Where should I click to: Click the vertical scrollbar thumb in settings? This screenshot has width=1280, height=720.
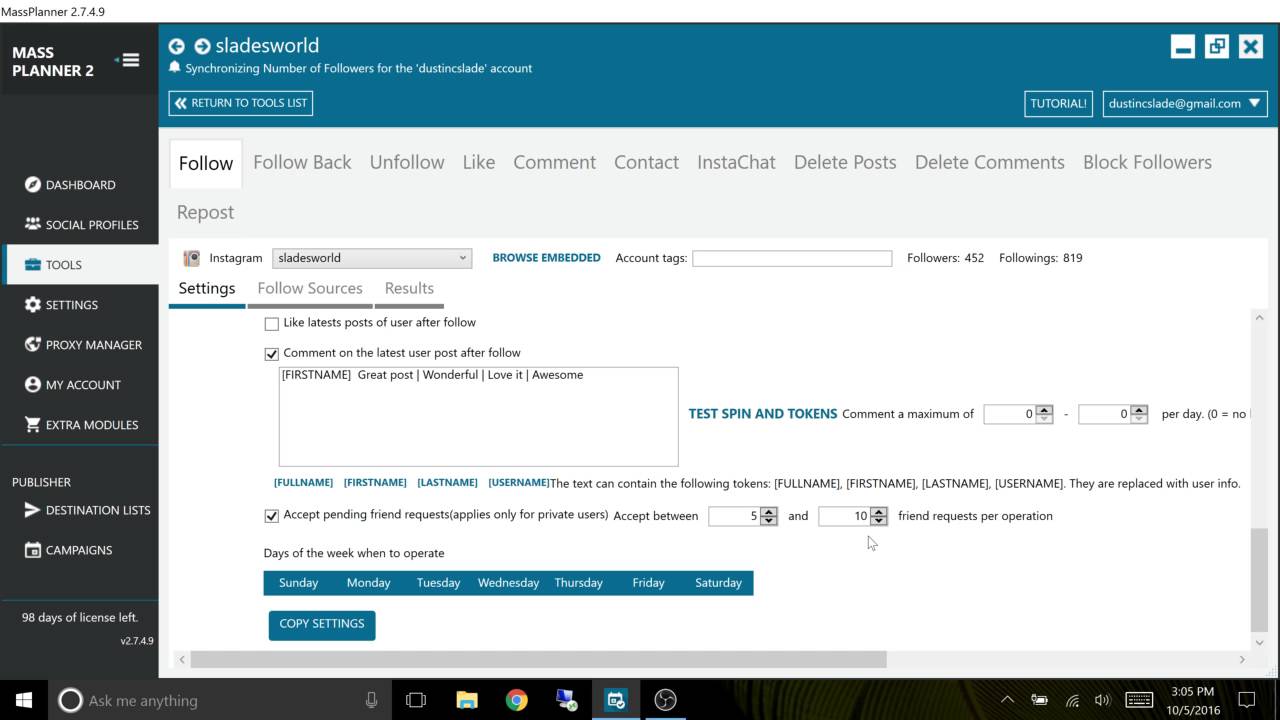coord(1259,578)
